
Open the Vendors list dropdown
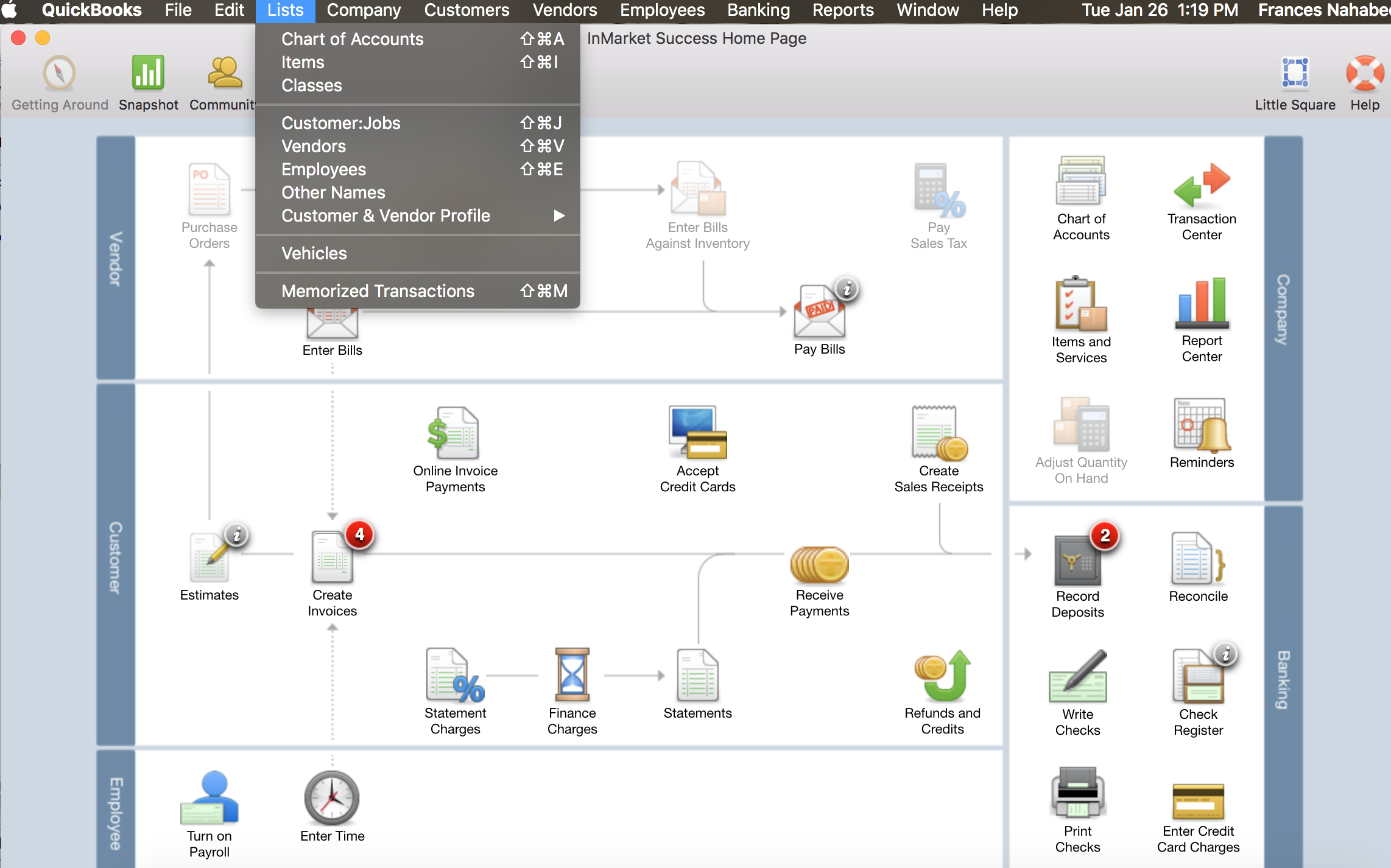[x=313, y=146]
